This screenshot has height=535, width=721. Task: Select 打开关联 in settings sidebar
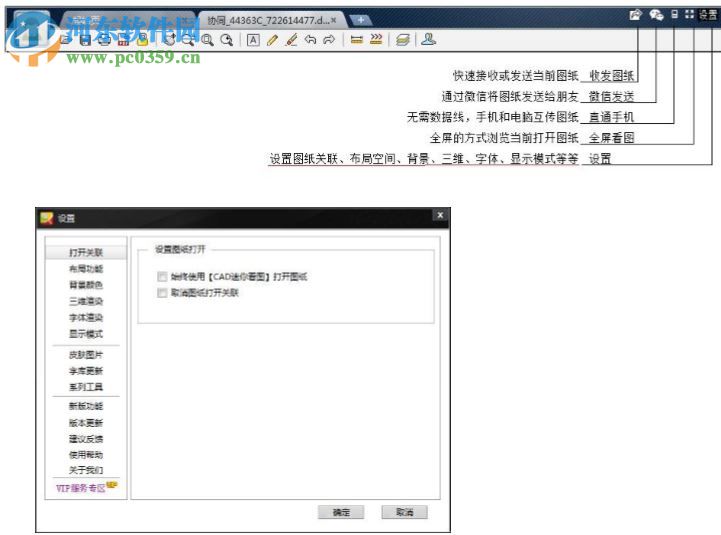point(86,252)
